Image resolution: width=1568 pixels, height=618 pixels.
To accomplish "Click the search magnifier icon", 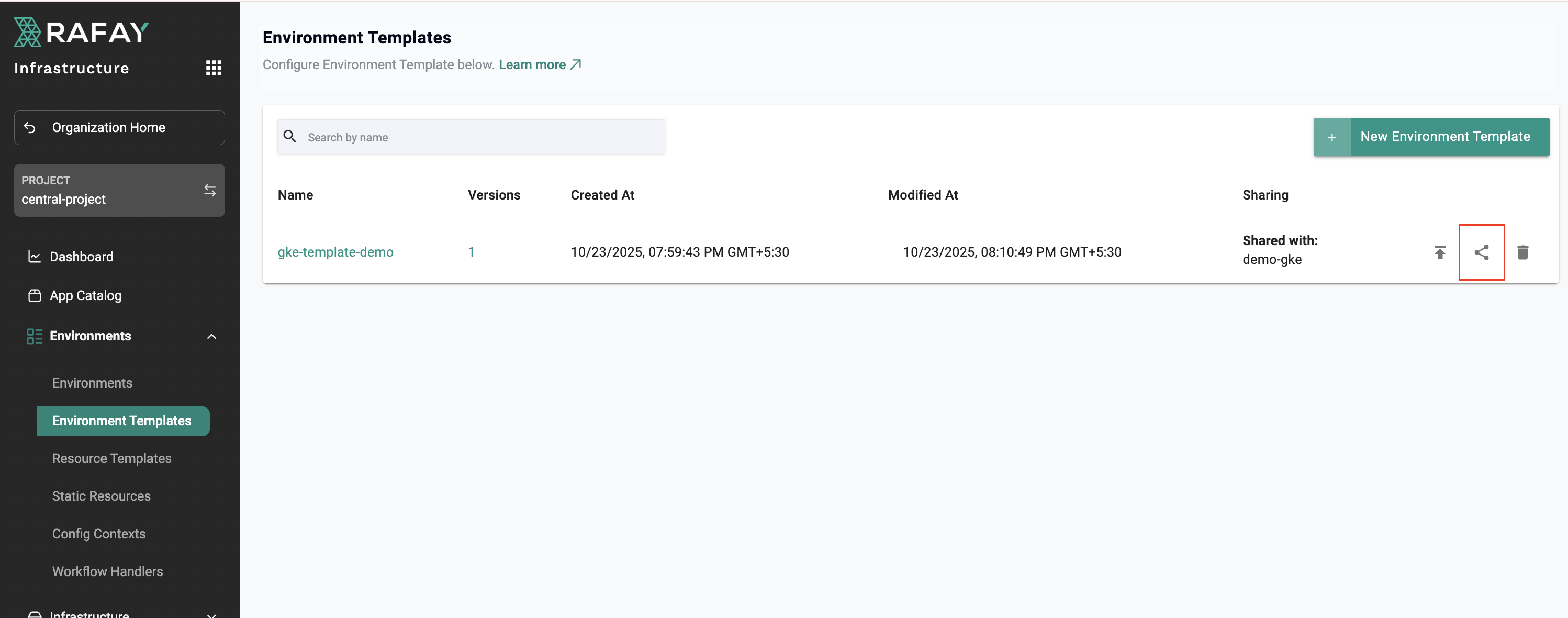I will point(290,136).
